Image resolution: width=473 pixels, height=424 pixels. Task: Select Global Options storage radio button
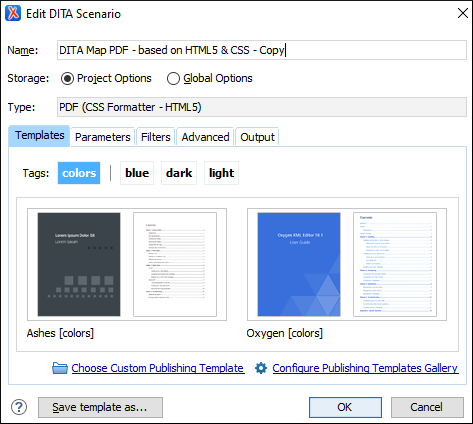[173, 78]
